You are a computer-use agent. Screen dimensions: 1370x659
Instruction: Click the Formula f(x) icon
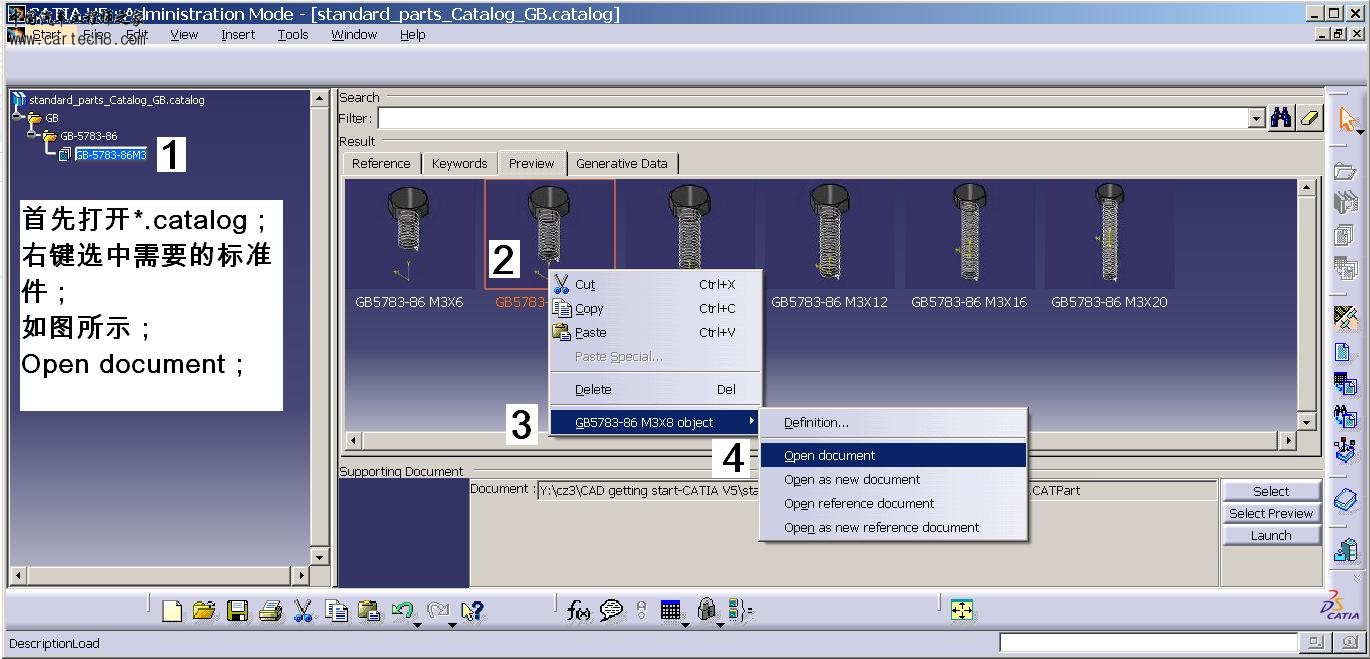coord(579,610)
